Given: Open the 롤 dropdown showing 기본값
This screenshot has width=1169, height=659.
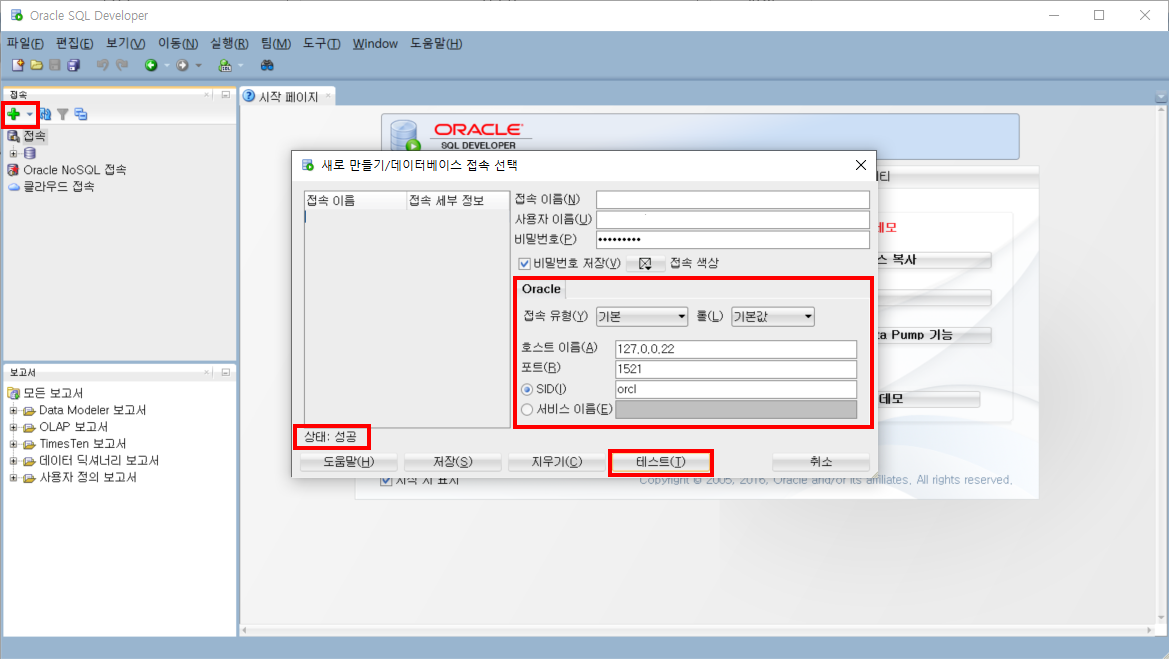Looking at the screenshot, I should pyautogui.click(x=772, y=317).
